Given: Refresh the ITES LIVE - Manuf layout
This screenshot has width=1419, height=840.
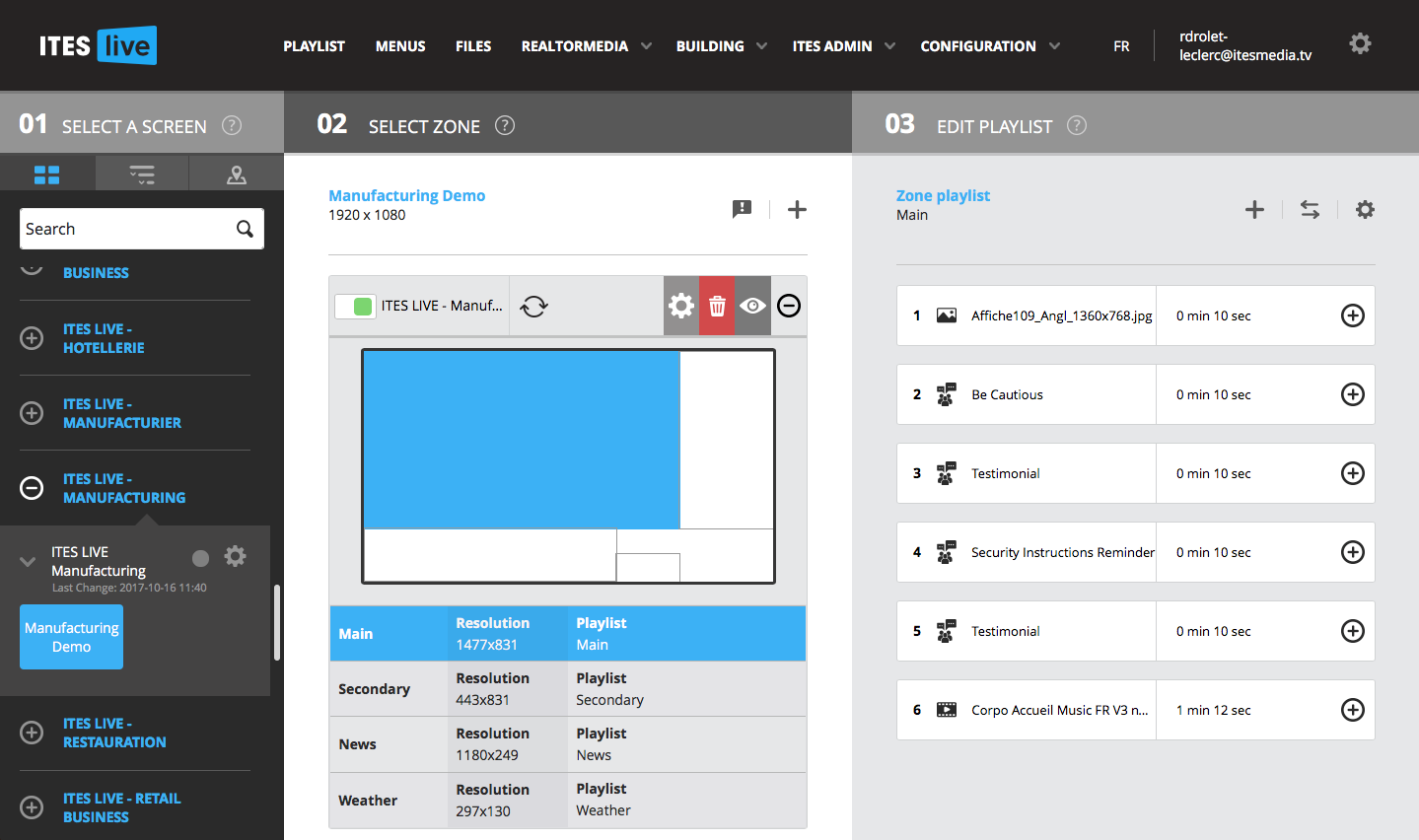Looking at the screenshot, I should pos(533,306).
